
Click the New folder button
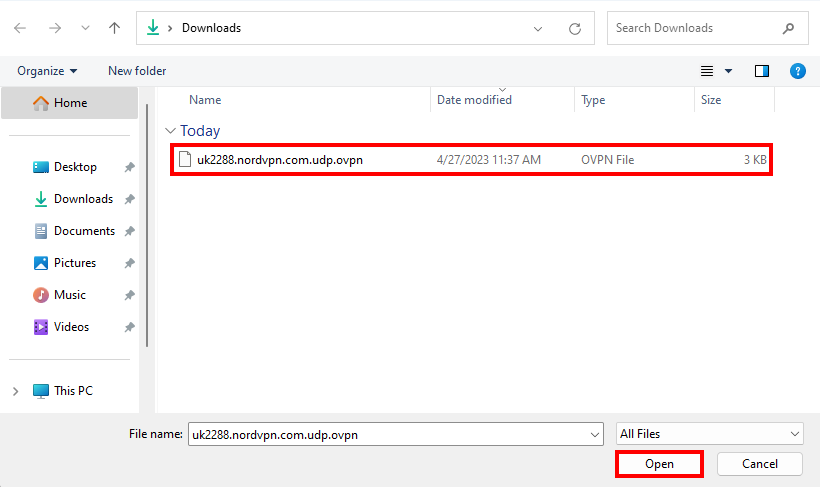[x=137, y=71]
